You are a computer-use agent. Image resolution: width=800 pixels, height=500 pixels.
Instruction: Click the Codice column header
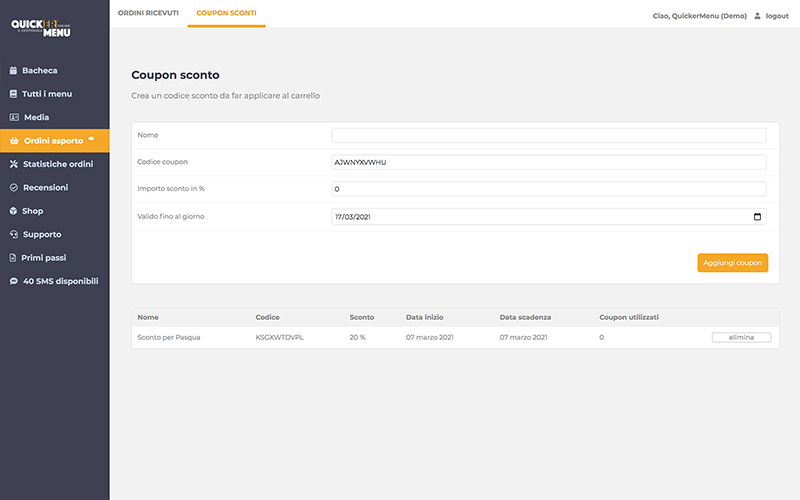point(267,317)
